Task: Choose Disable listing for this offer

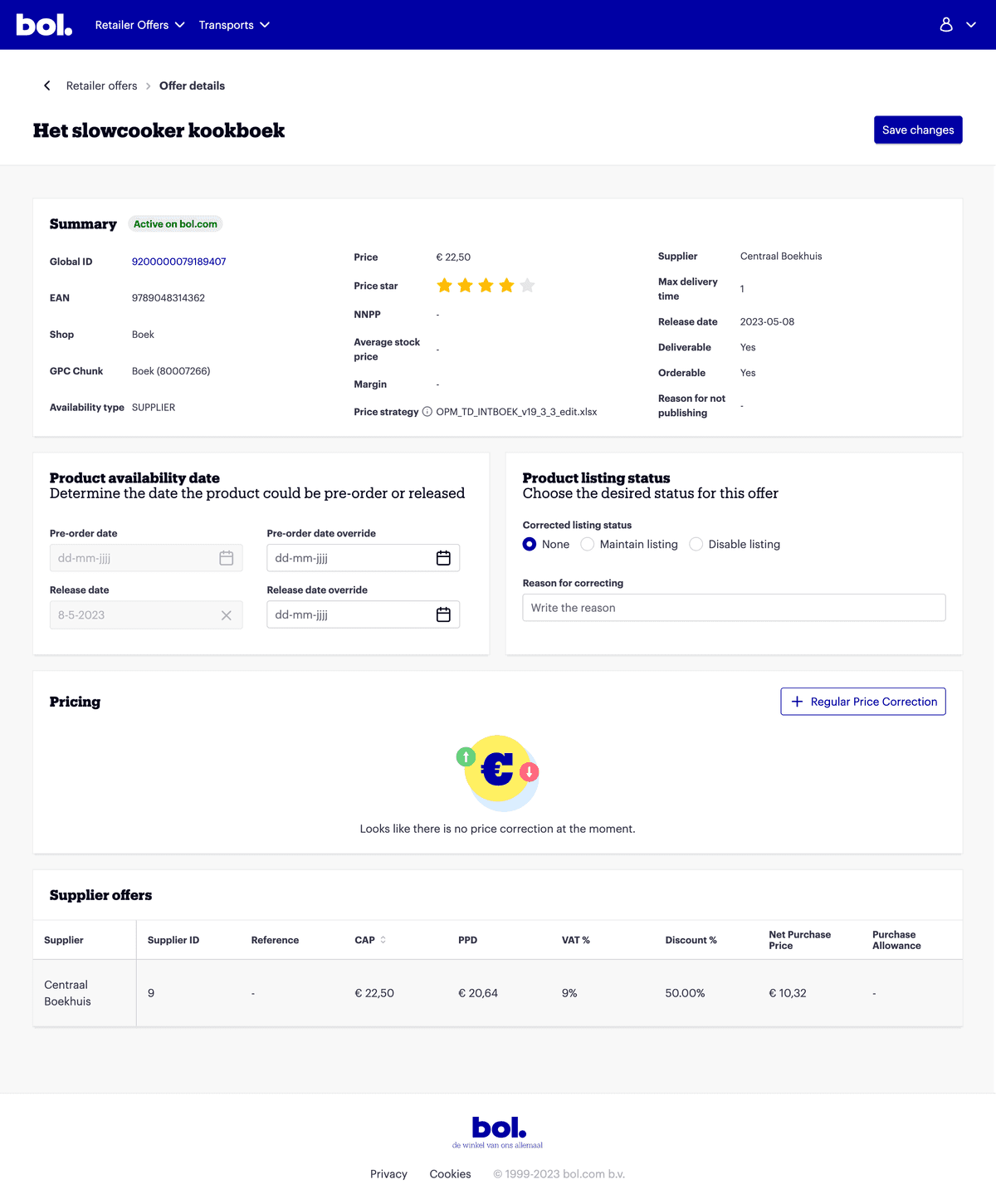Action: click(696, 544)
